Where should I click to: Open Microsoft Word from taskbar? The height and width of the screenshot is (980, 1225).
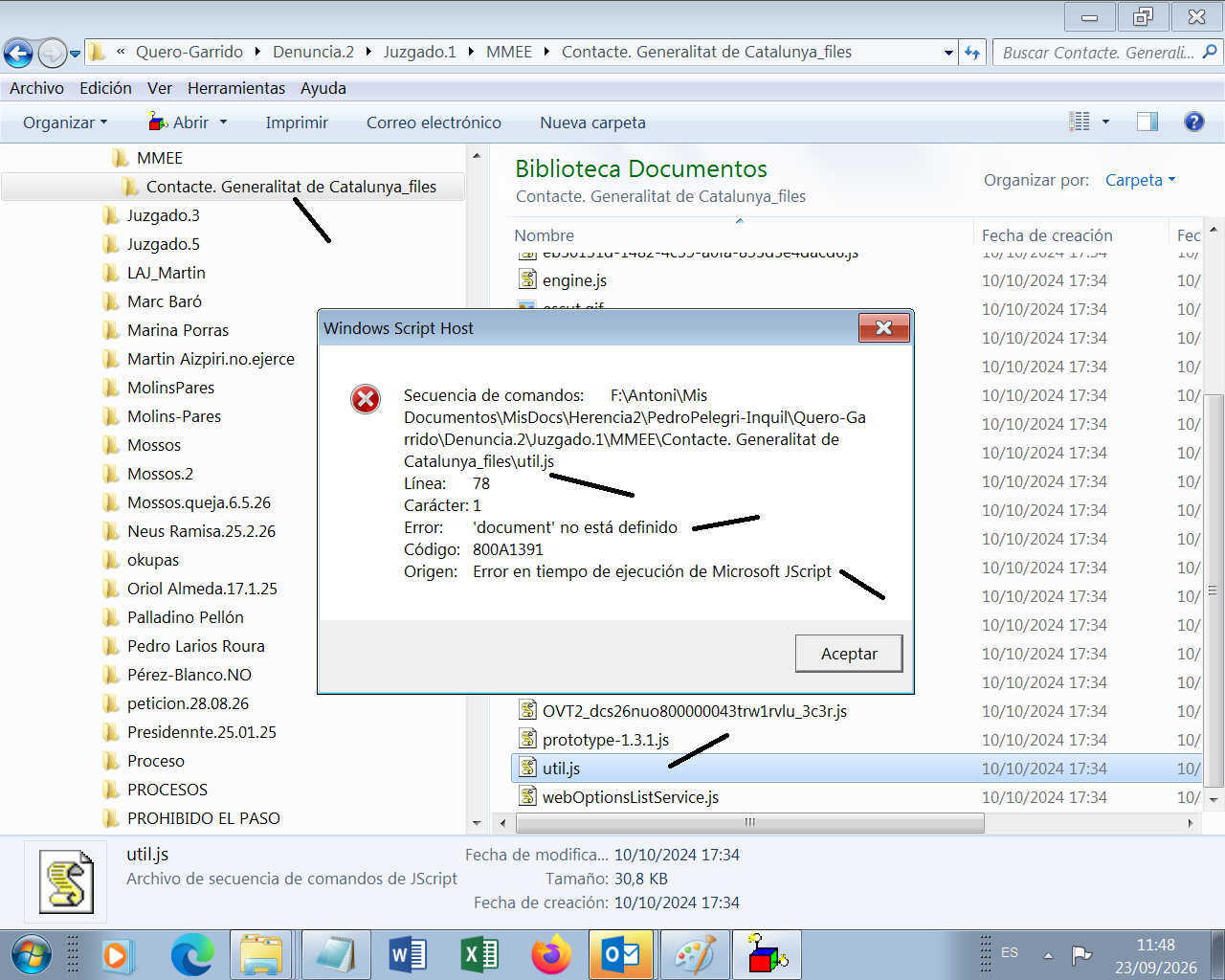(408, 955)
